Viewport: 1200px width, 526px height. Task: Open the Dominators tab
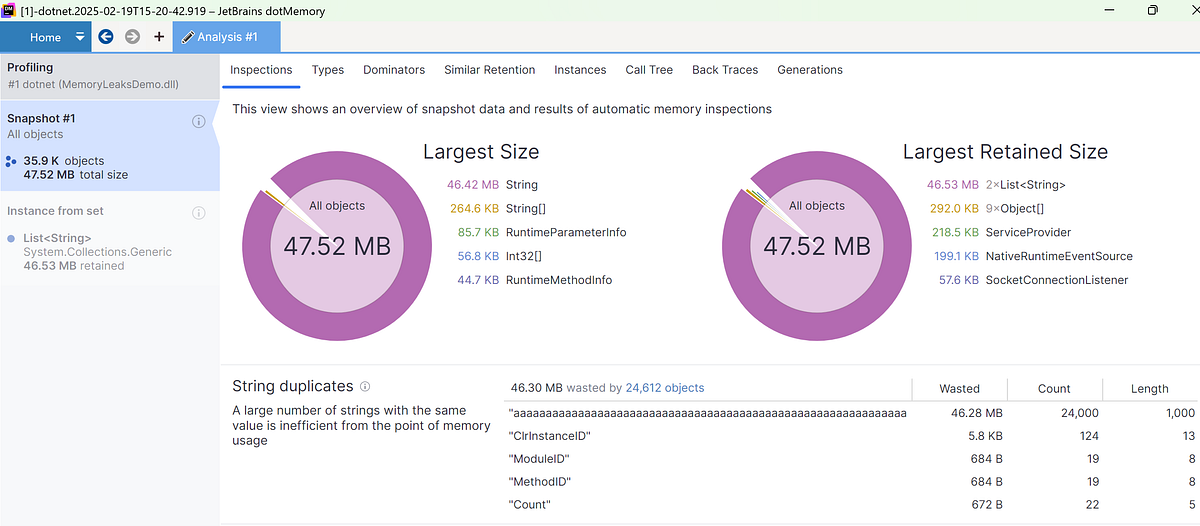coord(394,70)
